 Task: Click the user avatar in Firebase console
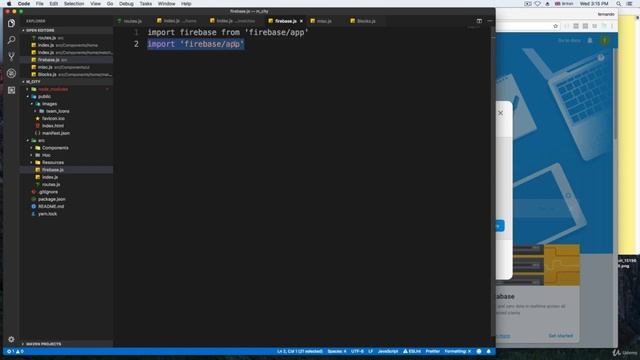point(604,40)
